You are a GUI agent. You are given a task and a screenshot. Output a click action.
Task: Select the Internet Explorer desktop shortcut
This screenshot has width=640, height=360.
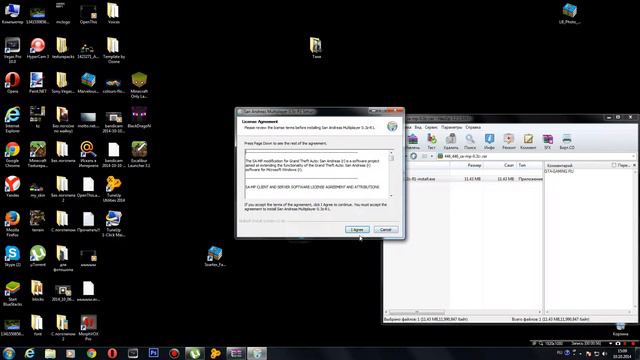[12, 120]
